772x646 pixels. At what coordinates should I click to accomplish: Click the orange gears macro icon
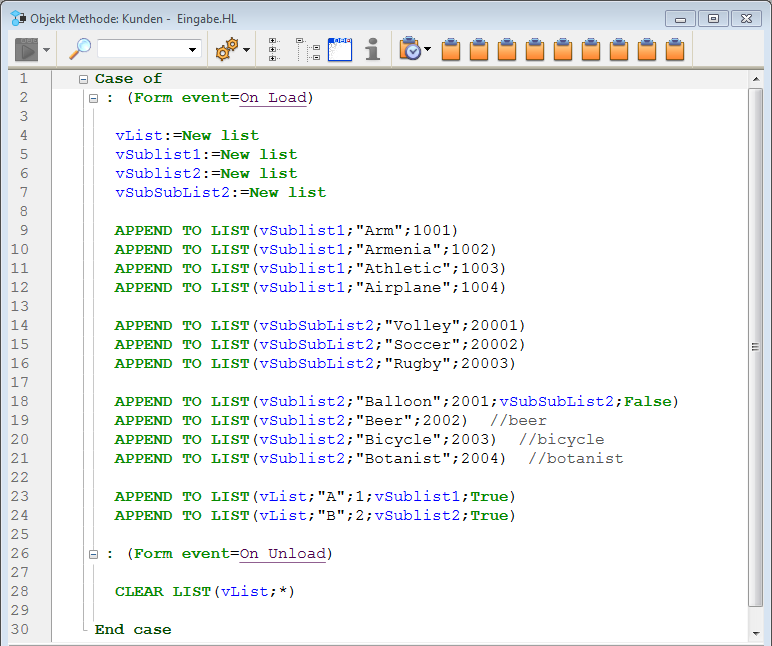[x=227, y=49]
